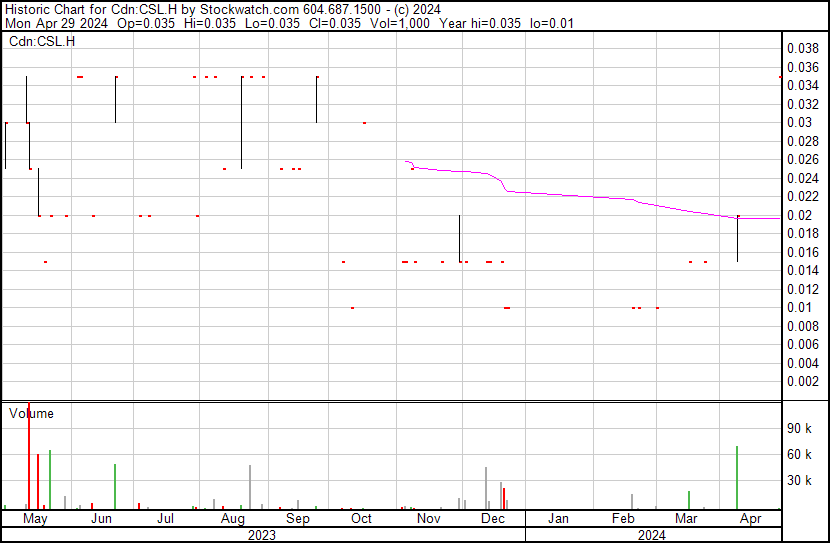Select the 'Oct' month label
Image resolution: width=830 pixels, height=543 pixels.
(362, 519)
